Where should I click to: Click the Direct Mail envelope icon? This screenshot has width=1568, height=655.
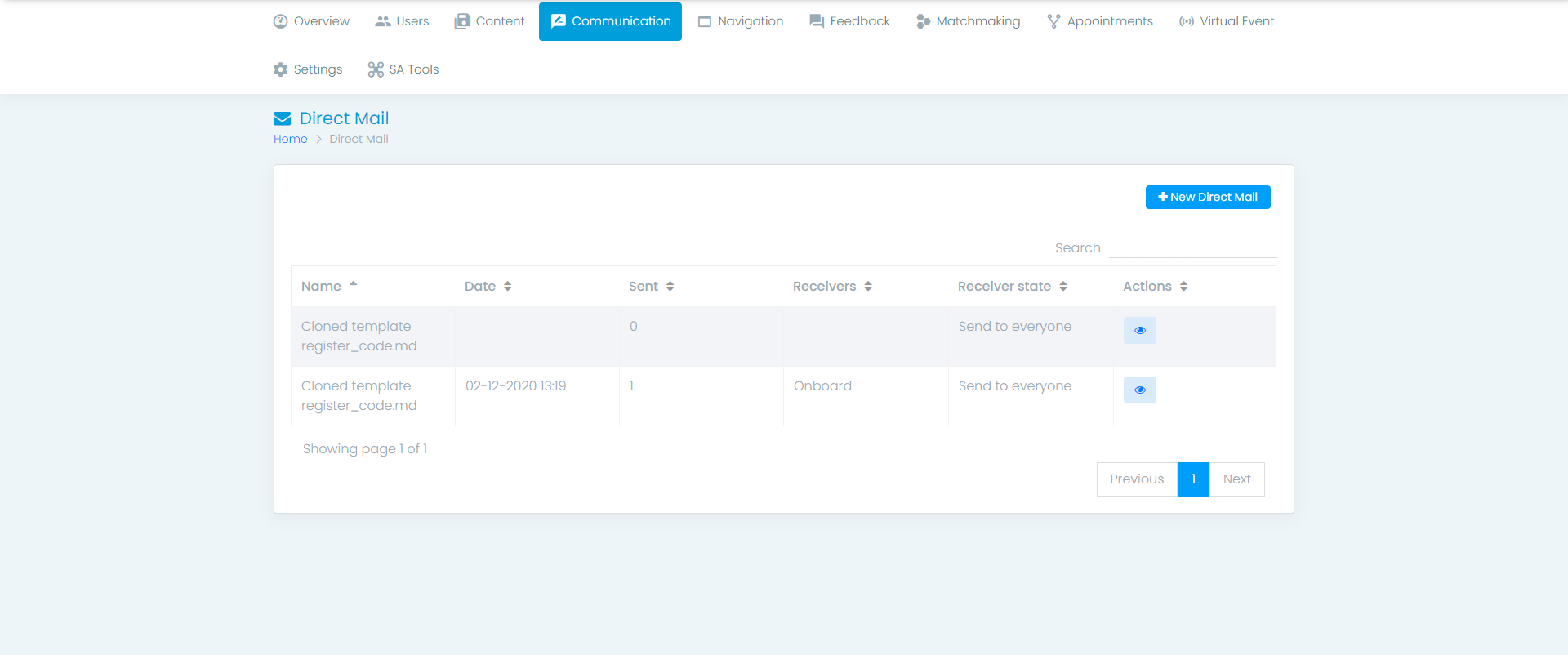(x=283, y=118)
